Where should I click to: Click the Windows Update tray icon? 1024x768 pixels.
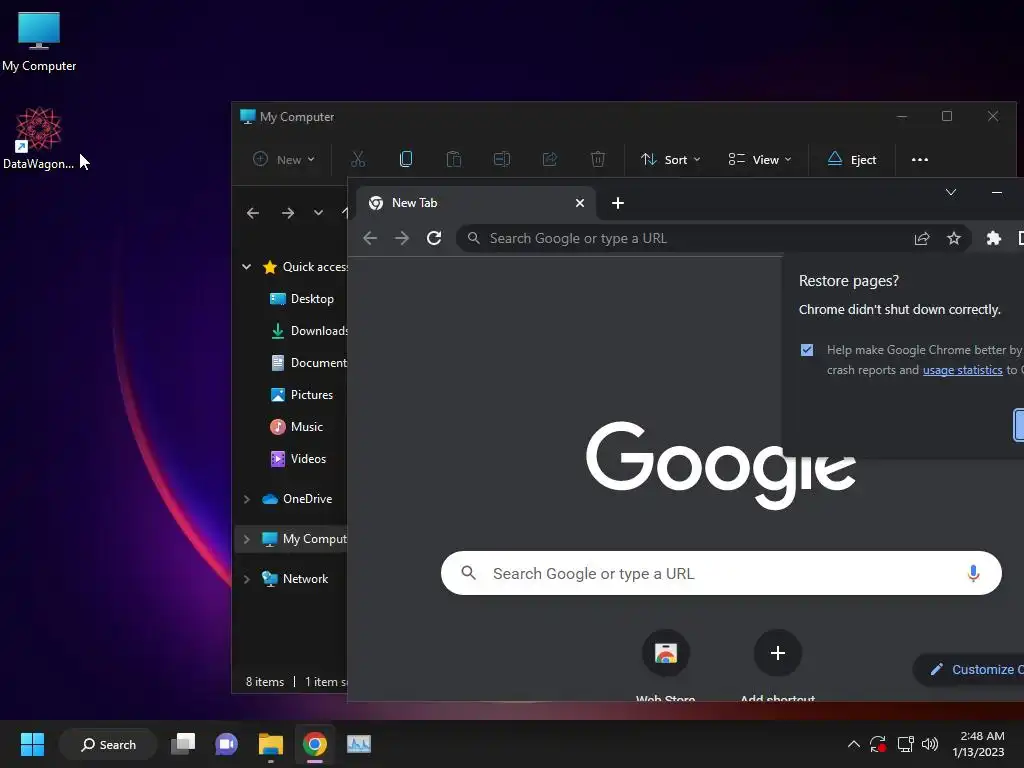878,744
